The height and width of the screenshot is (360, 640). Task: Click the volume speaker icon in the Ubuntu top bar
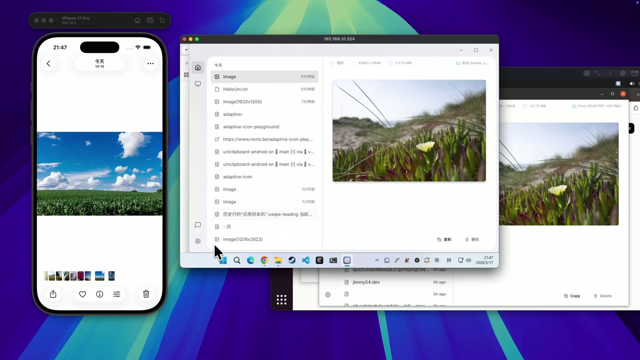point(632,83)
